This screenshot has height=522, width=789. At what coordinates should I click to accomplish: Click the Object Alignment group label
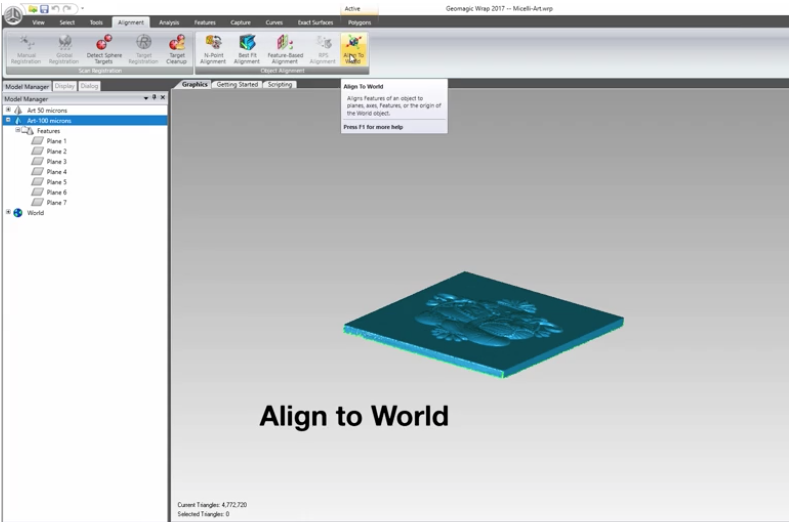tap(282, 71)
